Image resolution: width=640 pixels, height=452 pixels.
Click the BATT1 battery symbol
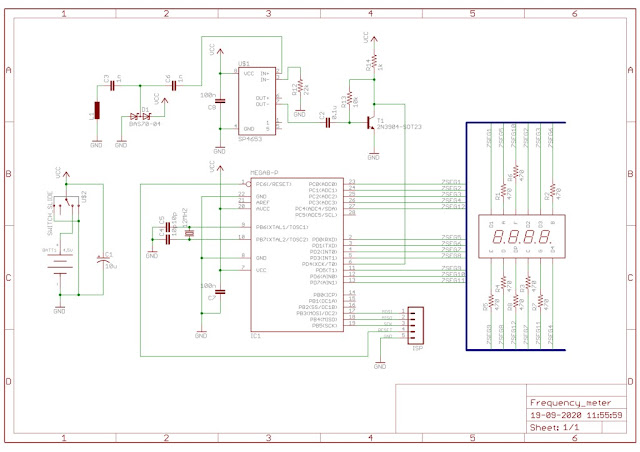pos(60,264)
